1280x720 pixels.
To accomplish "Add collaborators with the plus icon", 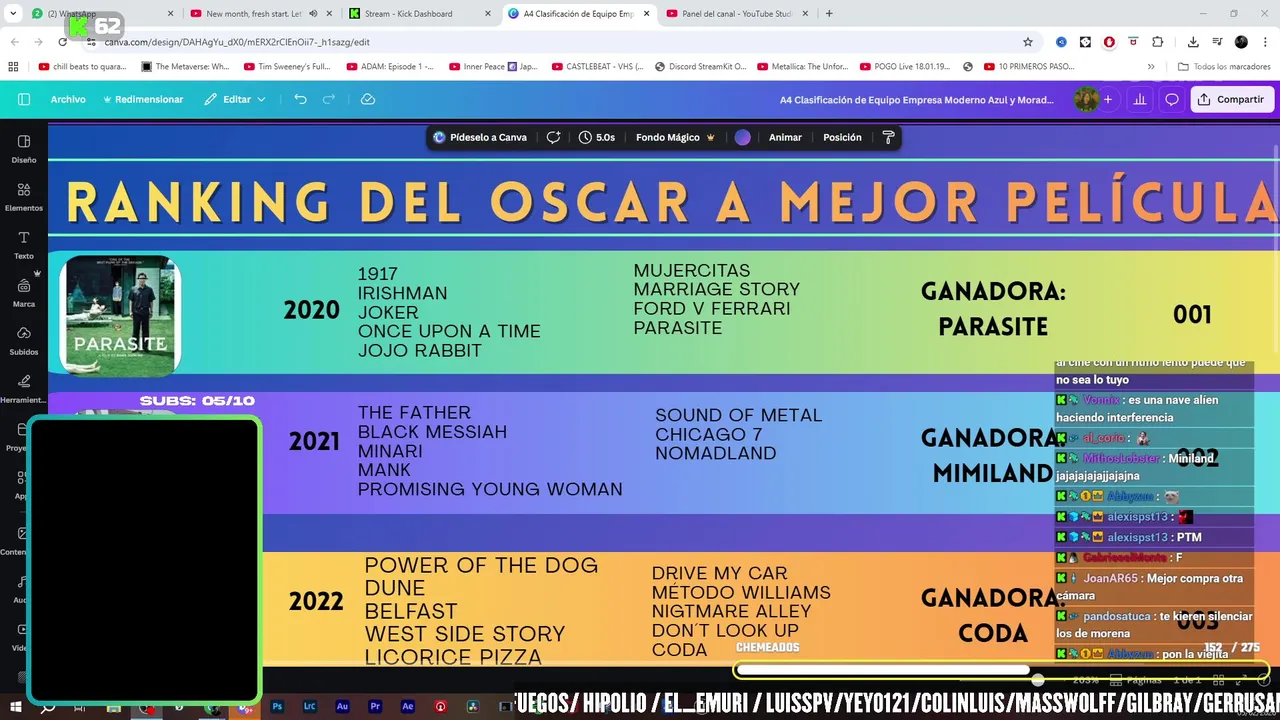I will click(x=1108, y=99).
